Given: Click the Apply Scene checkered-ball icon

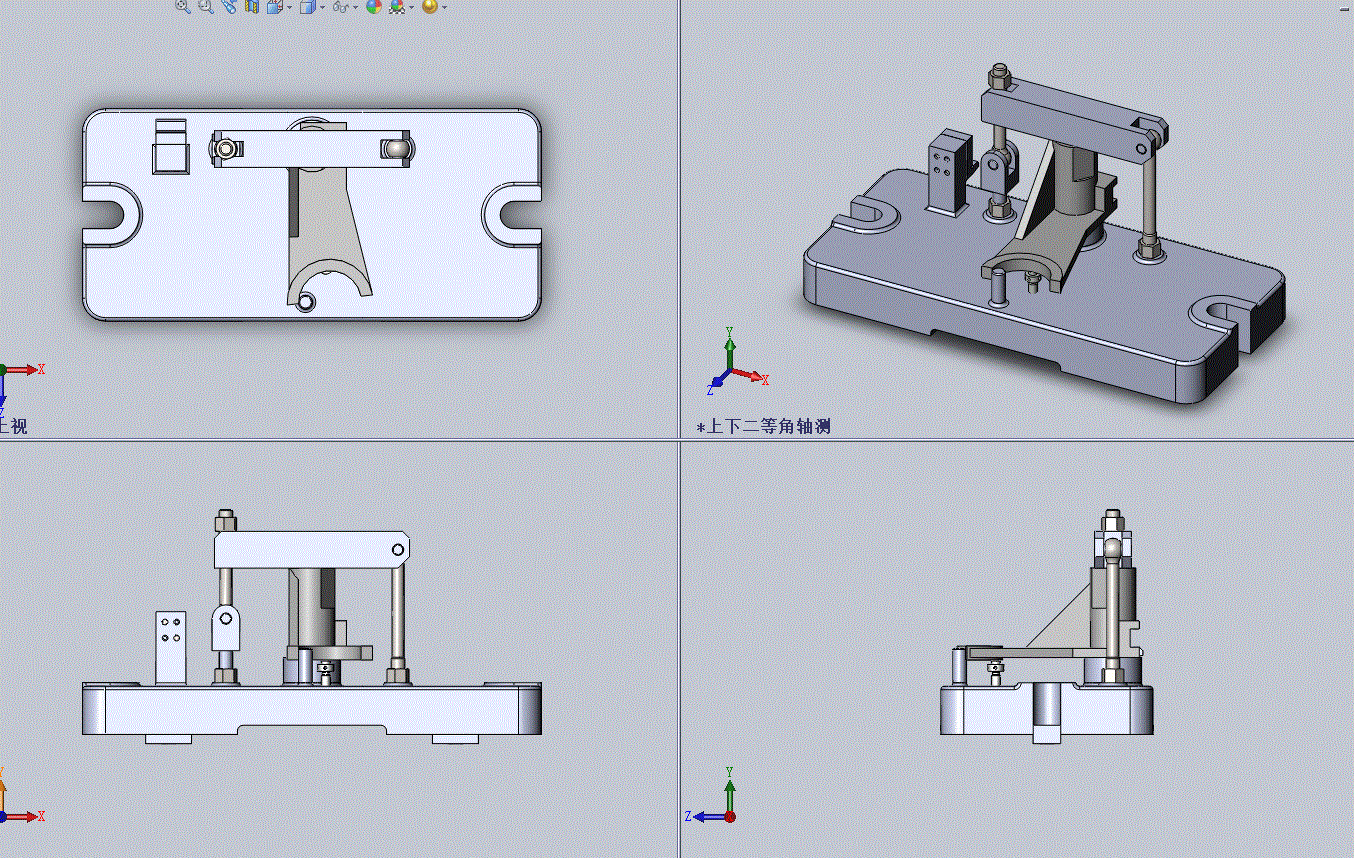Looking at the screenshot, I should point(399,7).
